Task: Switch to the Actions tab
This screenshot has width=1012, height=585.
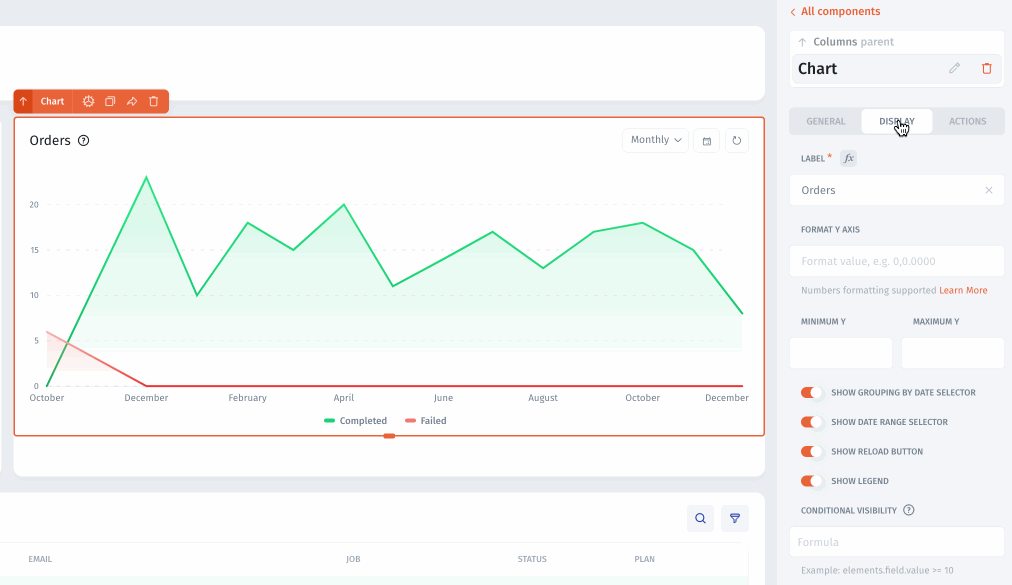Action: coord(967,121)
